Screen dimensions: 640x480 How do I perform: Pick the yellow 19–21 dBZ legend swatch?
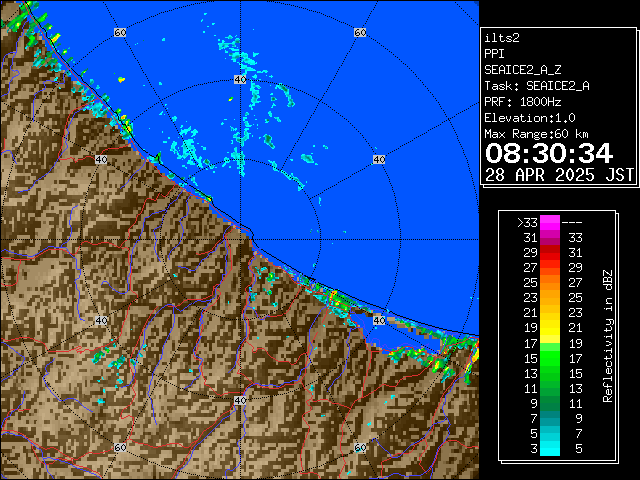[x=550, y=328]
